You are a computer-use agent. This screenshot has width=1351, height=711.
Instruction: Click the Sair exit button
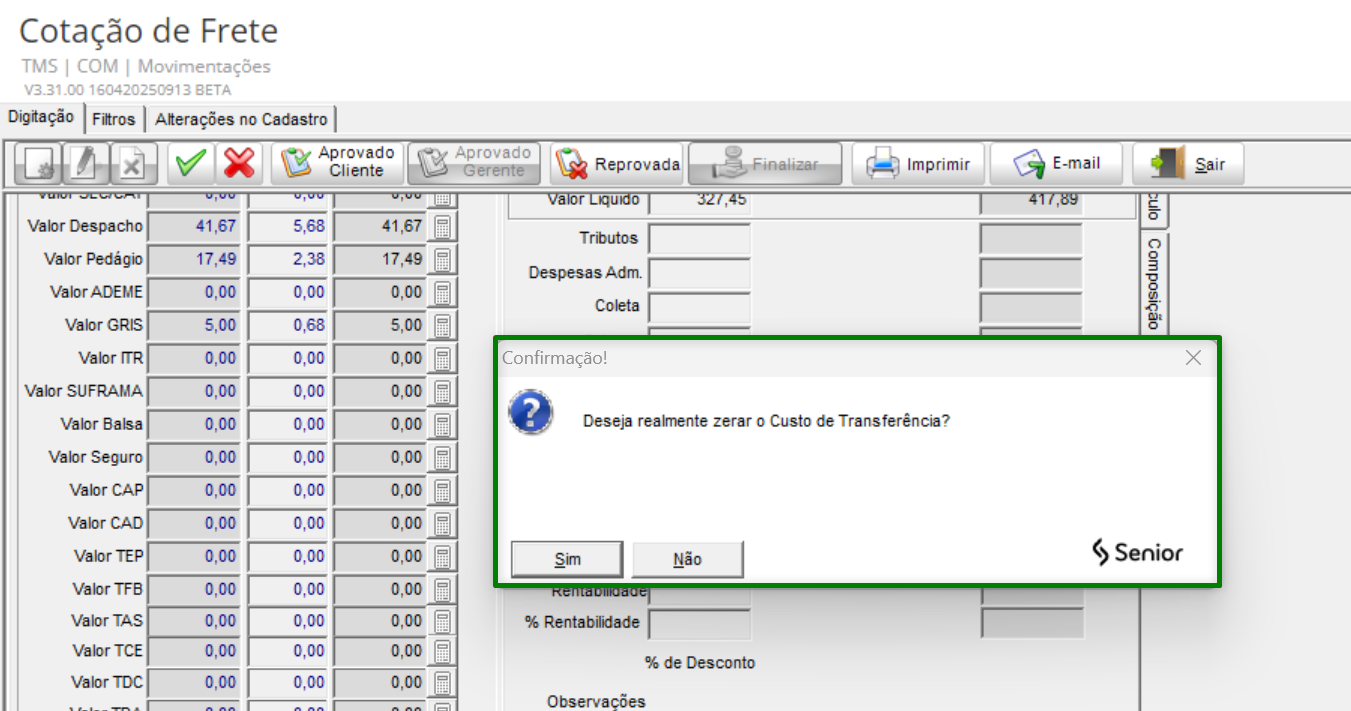(x=1188, y=164)
